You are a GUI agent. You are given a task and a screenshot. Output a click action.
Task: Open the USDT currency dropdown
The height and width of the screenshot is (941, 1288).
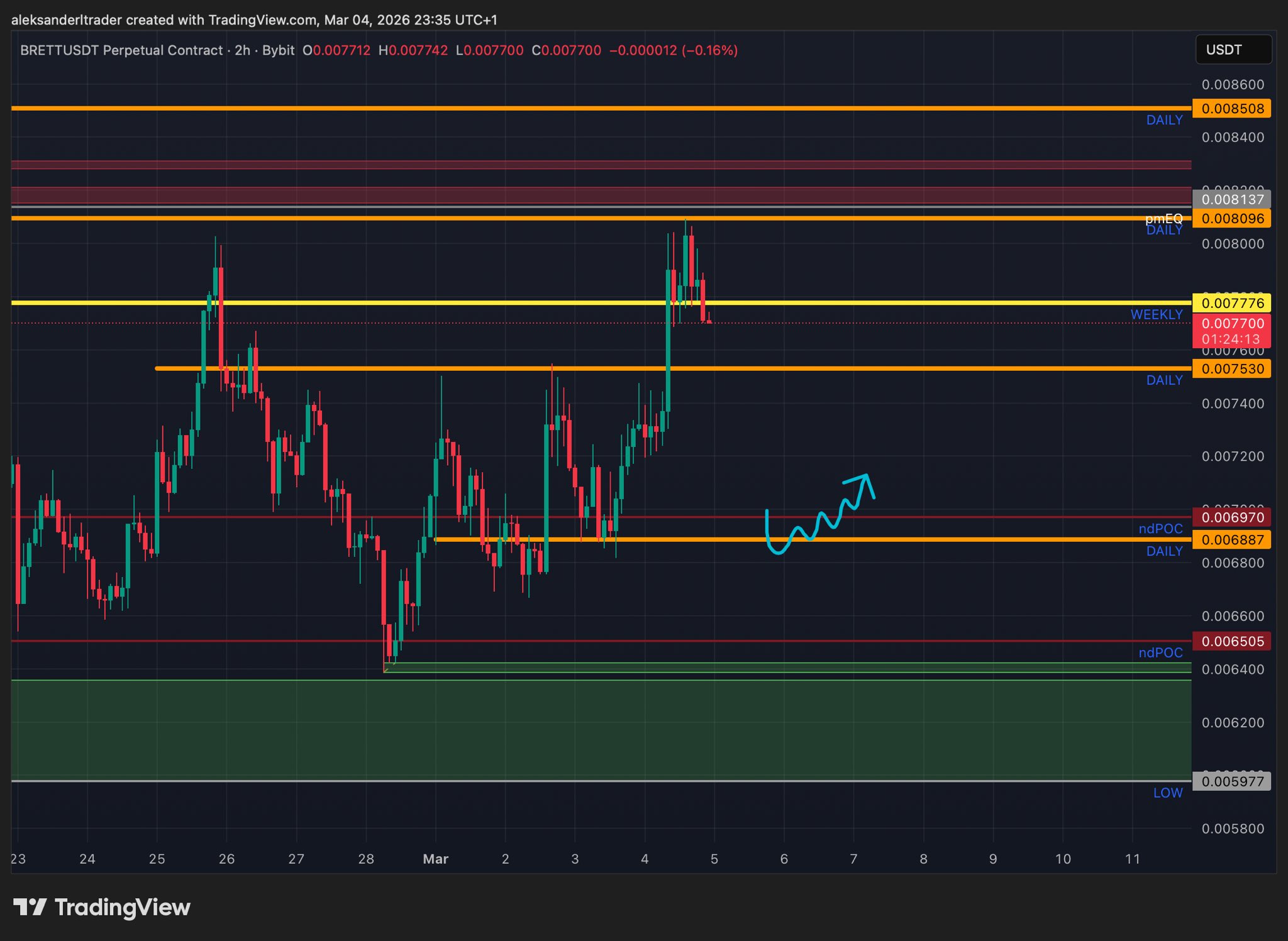[x=1233, y=50]
